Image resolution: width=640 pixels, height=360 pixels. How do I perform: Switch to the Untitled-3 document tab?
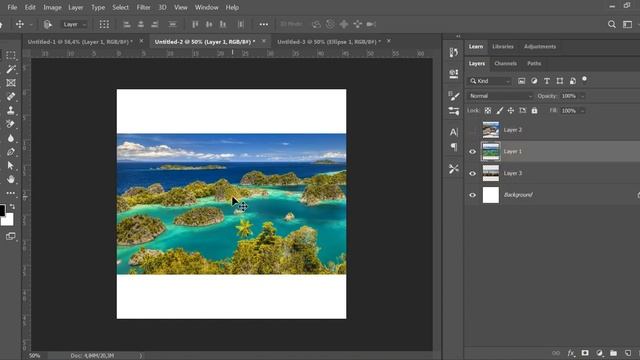click(329, 42)
